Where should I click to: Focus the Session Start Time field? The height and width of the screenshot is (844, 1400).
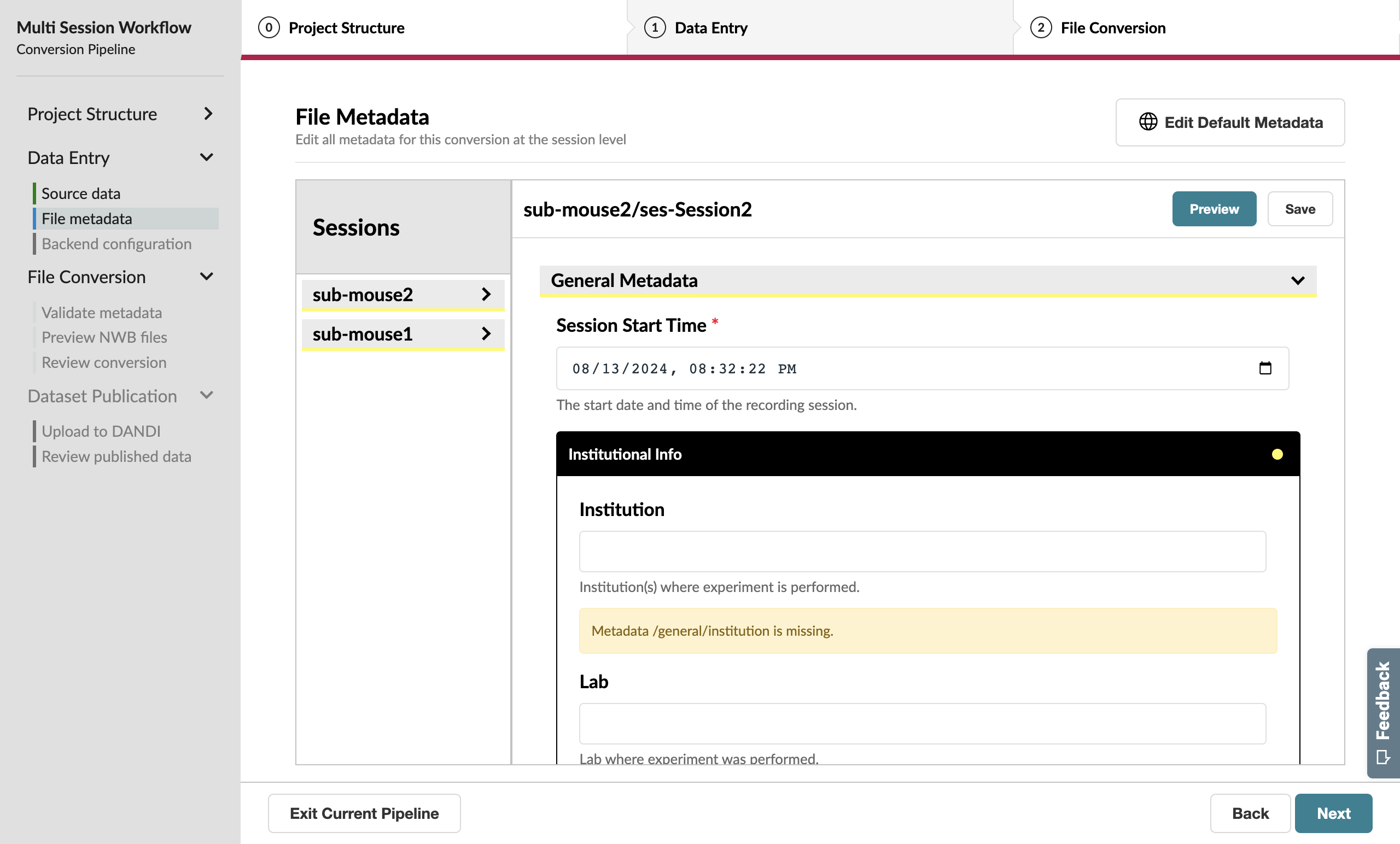(921, 368)
